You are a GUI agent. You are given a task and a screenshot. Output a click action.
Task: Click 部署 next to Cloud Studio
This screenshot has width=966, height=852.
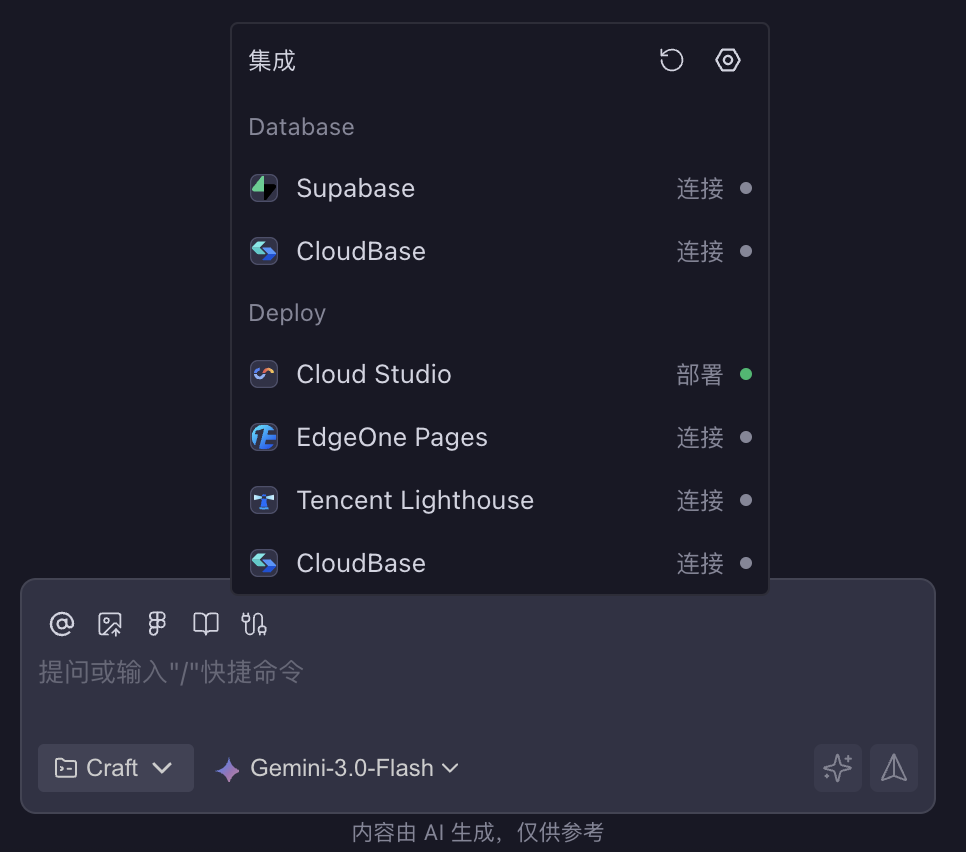(699, 374)
